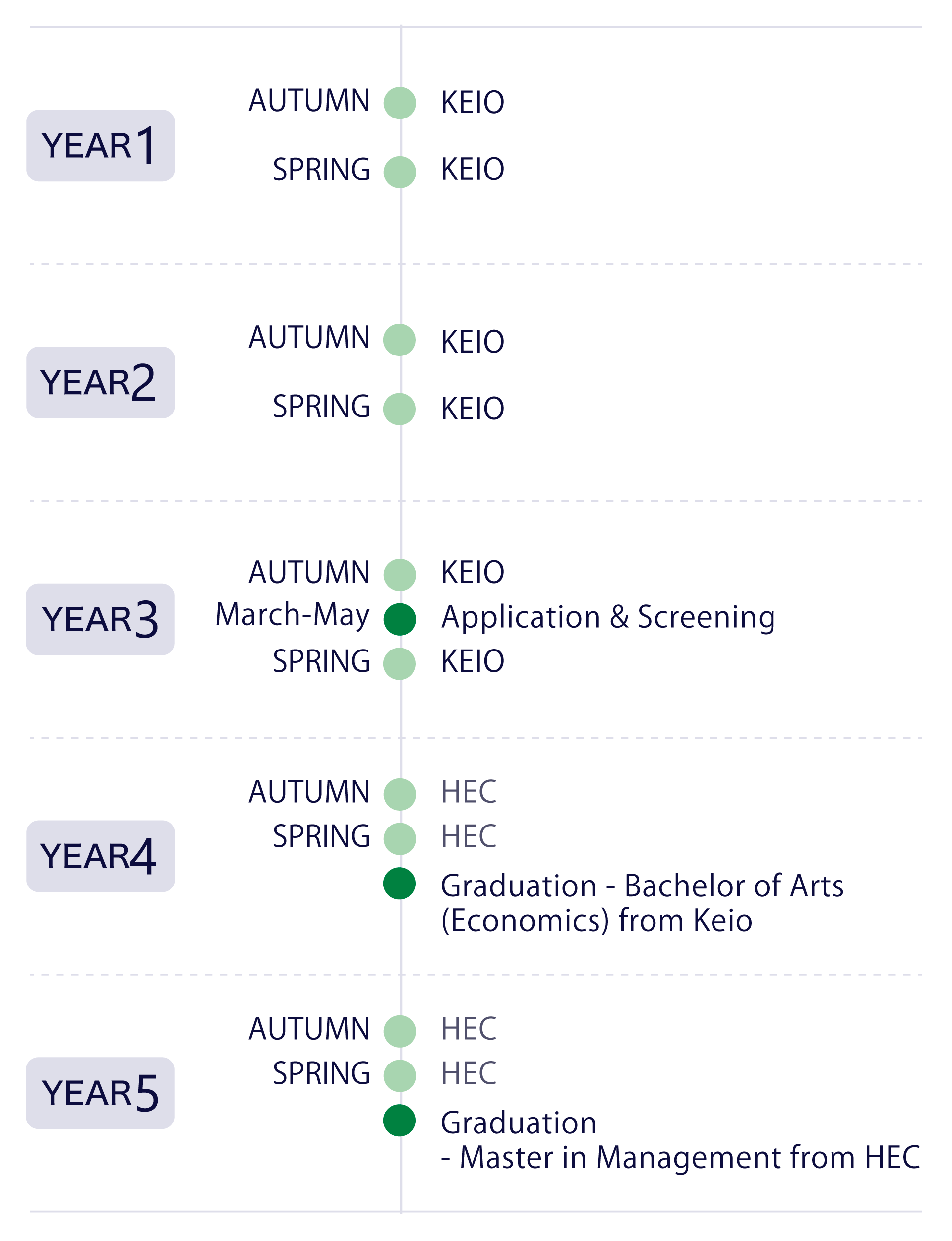Image resolution: width=952 pixels, height=1241 pixels.
Task: Select the YEAR 2 badge
Action: click(100, 382)
